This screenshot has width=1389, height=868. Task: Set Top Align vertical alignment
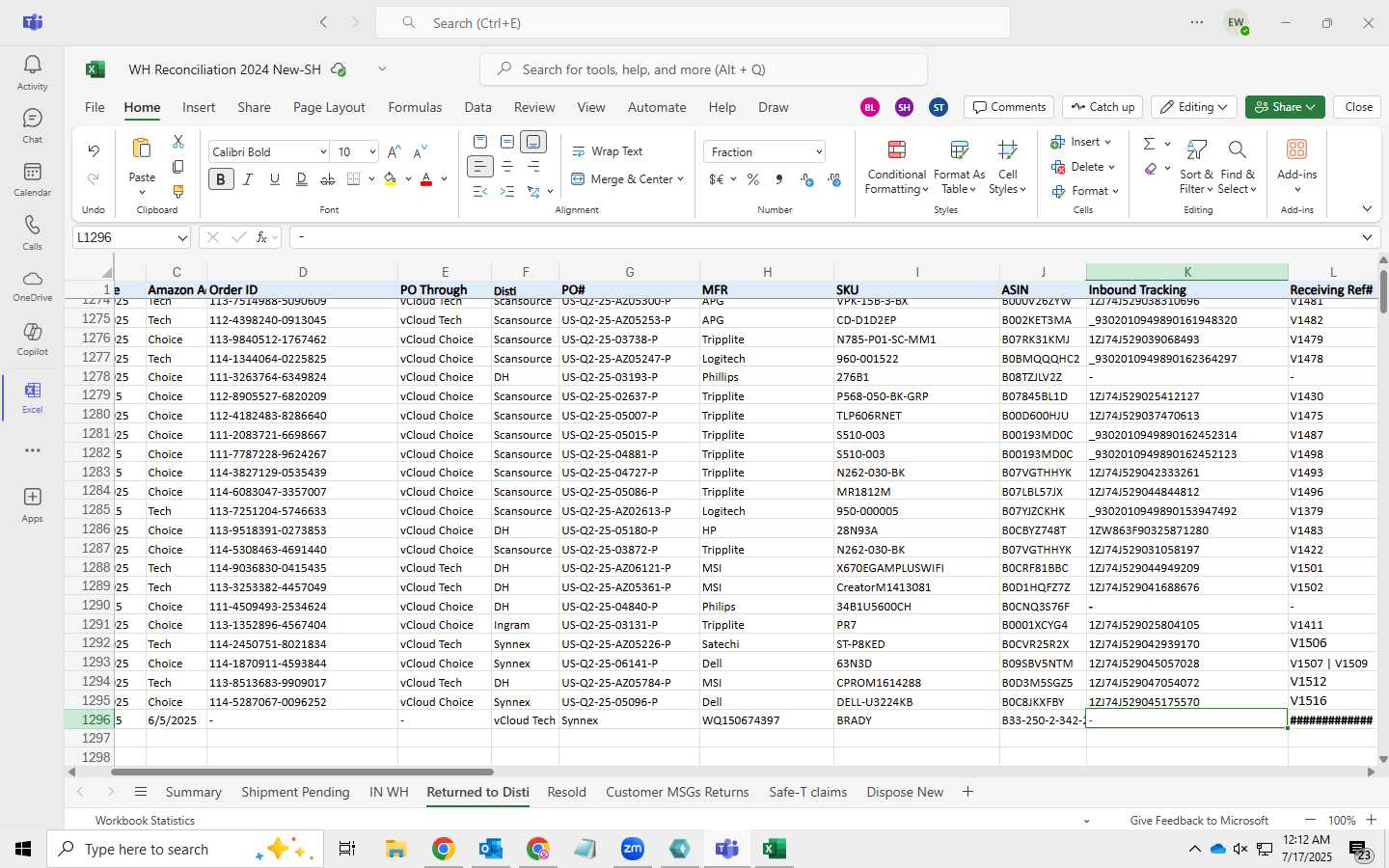pos(479,142)
